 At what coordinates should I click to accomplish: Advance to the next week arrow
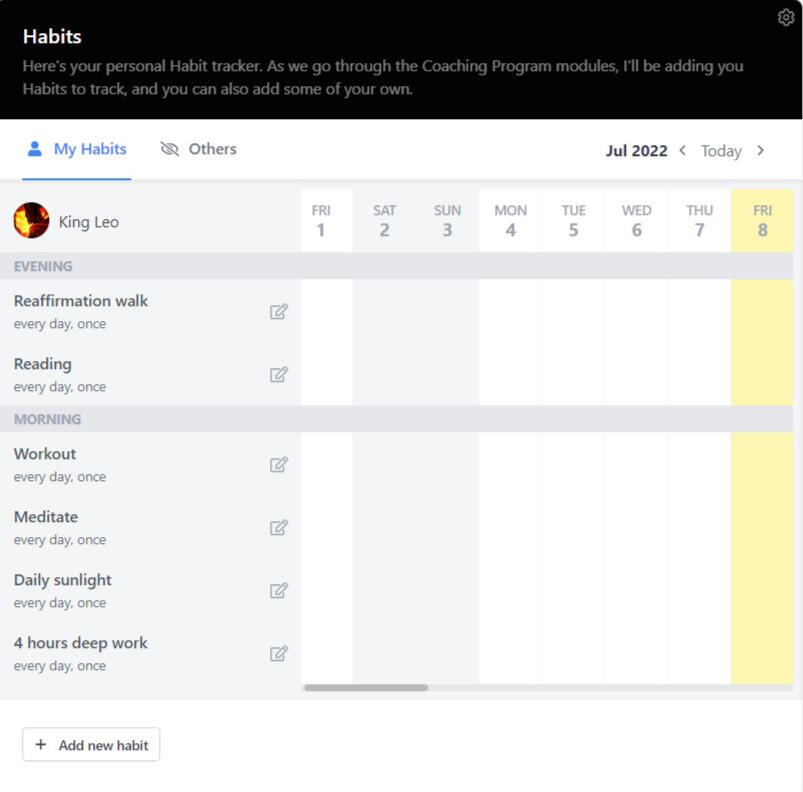pos(761,150)
